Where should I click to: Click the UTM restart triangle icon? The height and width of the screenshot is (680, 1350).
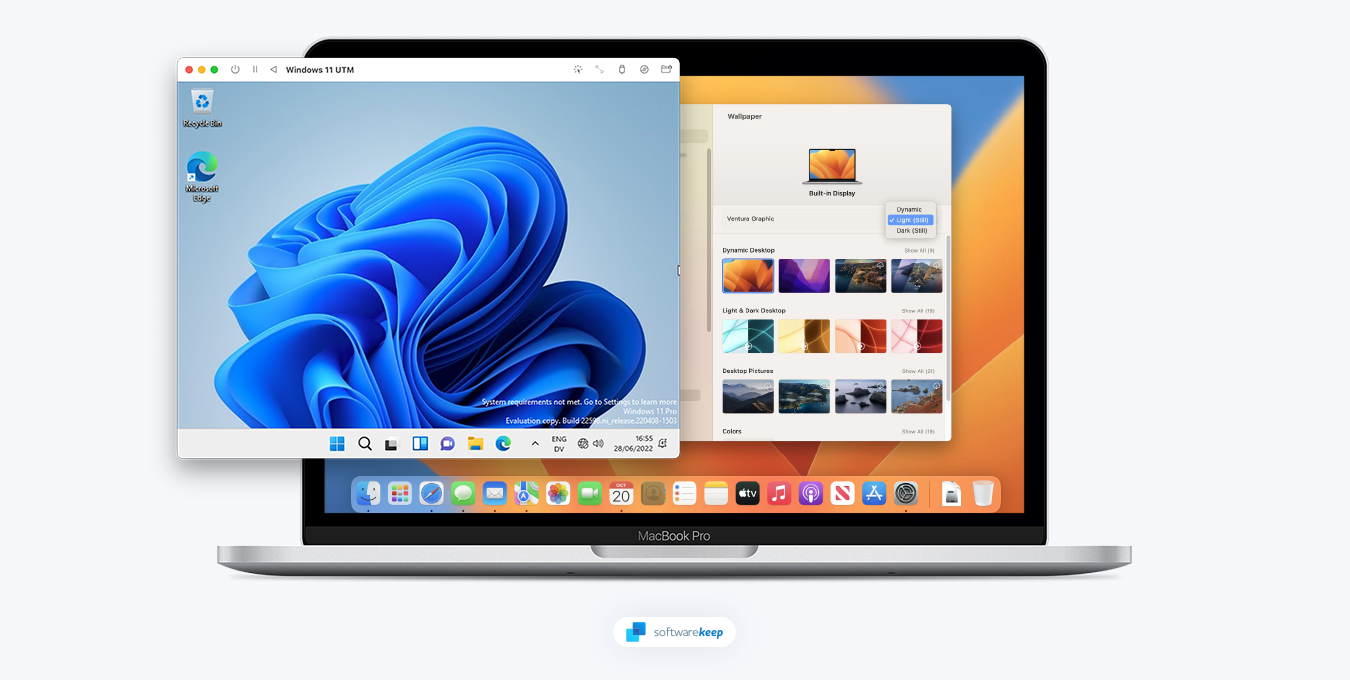tap(273, 70)
